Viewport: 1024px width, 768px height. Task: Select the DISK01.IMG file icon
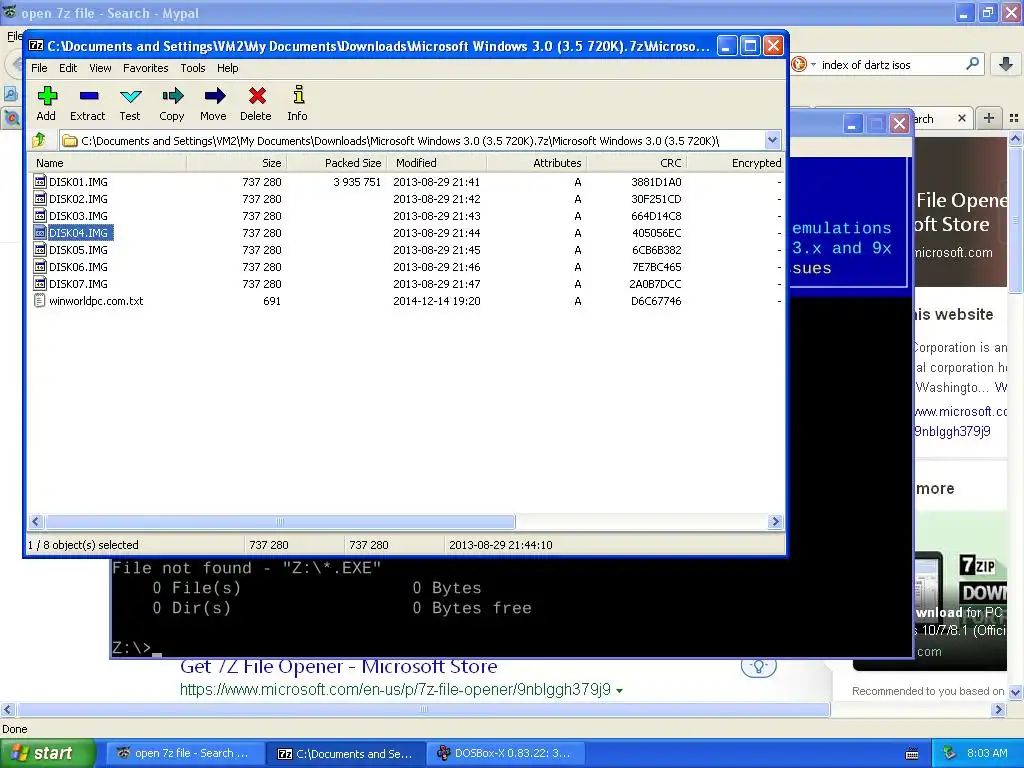click(x=40, y=182)
